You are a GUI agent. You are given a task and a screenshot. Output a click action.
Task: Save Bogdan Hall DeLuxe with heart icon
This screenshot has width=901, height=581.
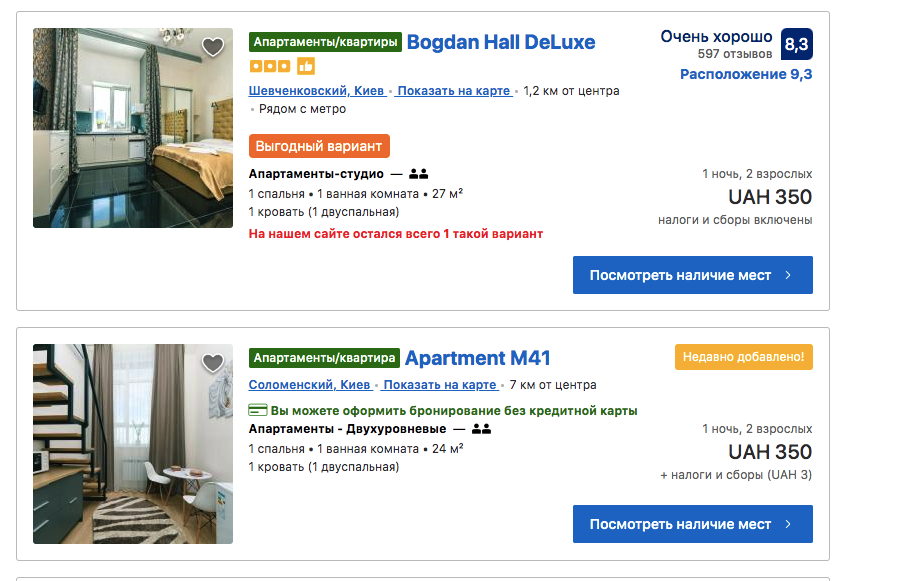[x=212, y=47]
